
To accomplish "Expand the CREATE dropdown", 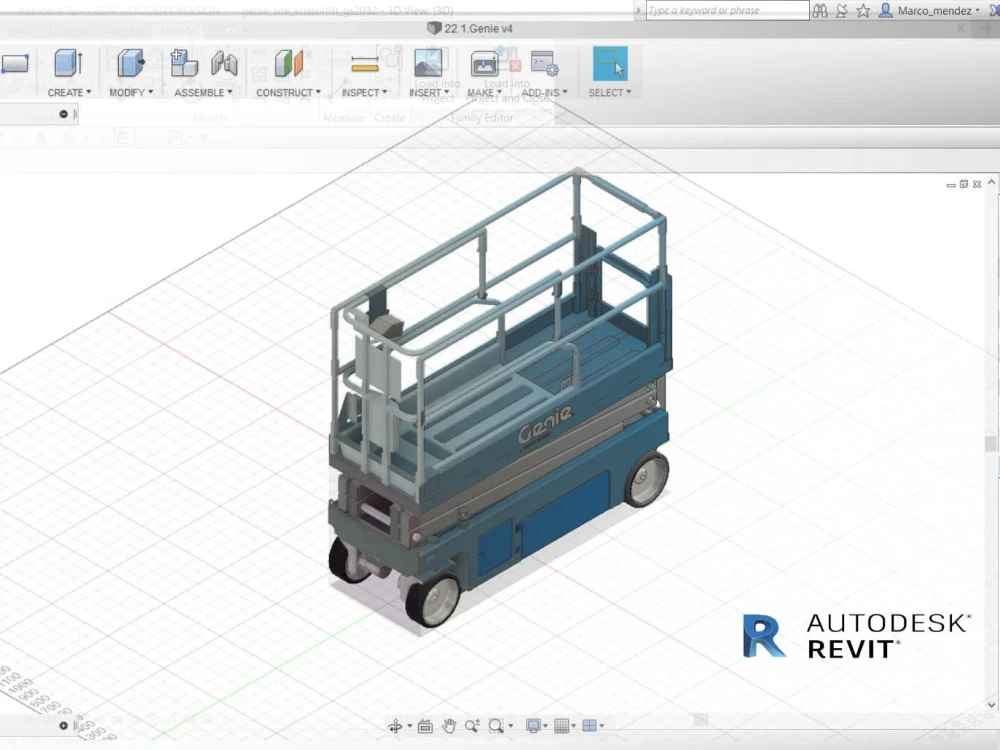I will pos(67,92).
